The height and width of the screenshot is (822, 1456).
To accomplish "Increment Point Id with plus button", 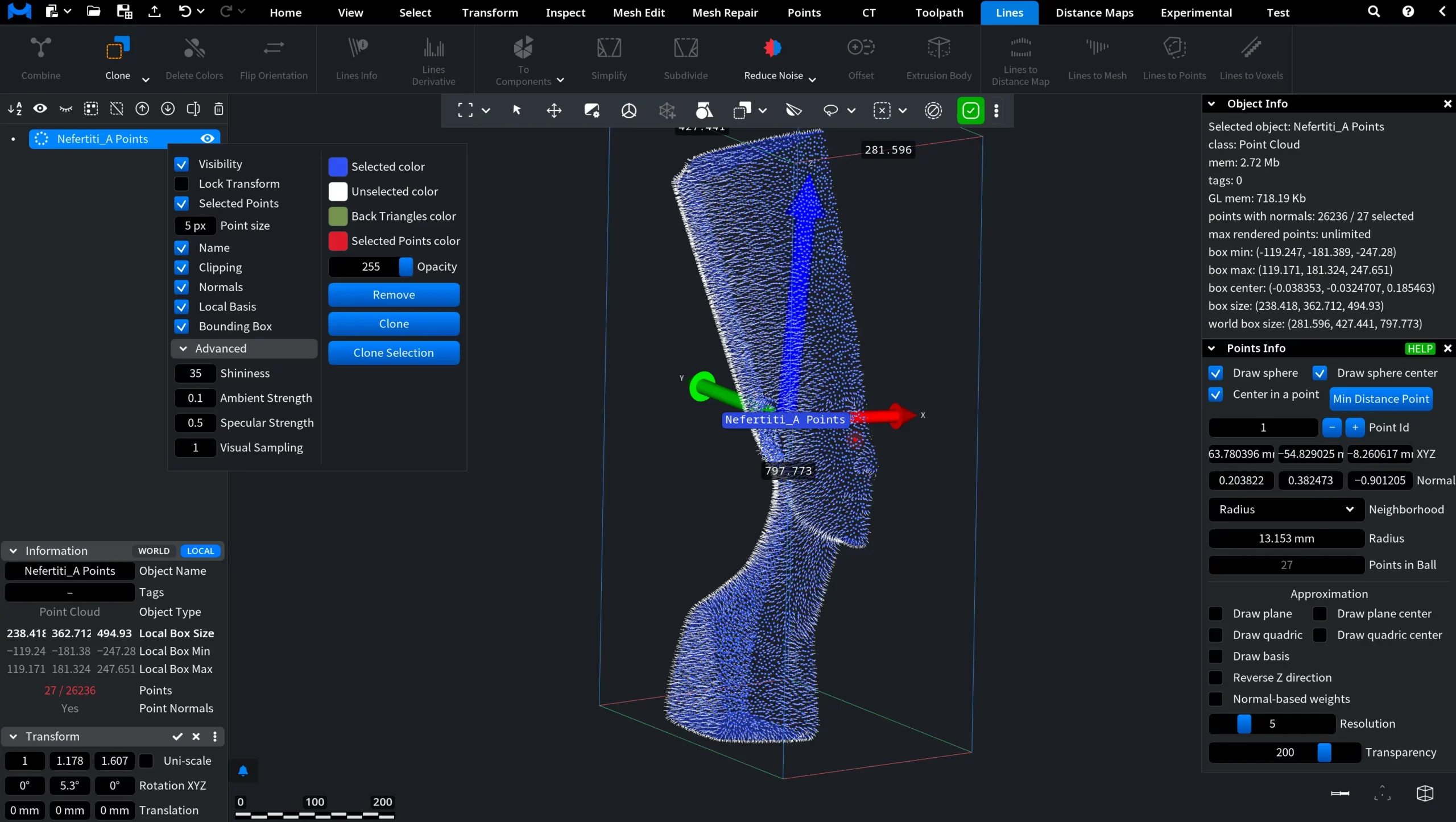I will (1355, 427).
